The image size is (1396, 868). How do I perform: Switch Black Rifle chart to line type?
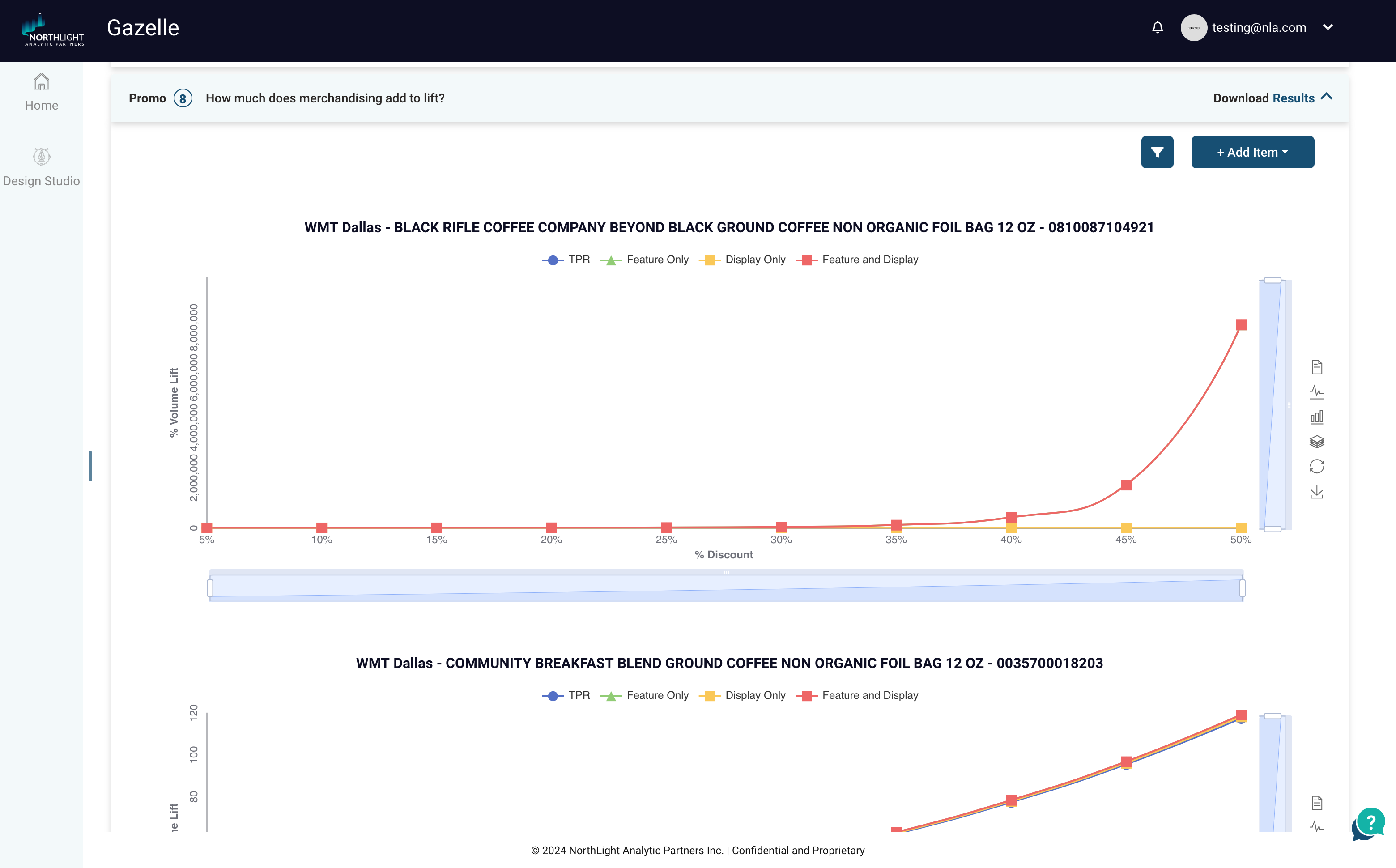[x=1316, y=392]
